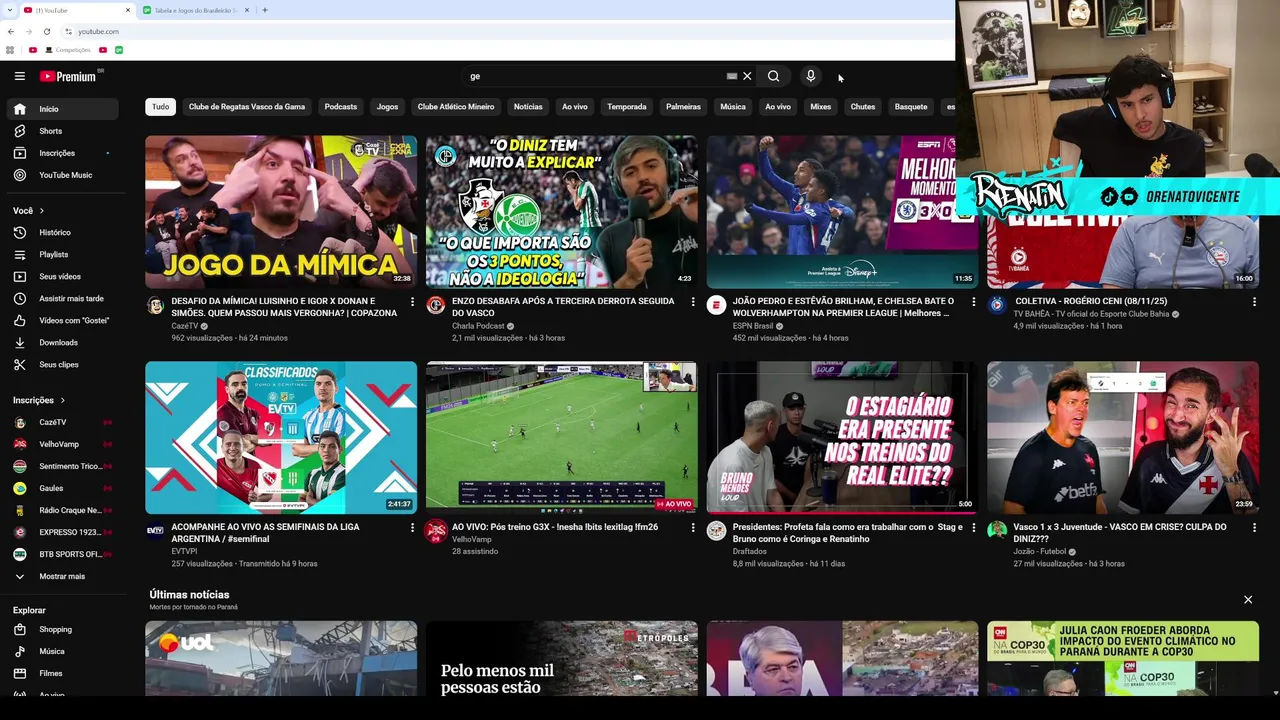This screenshot has width=1280, height=720.
Task: Select Clube de Regatas Vasco da Gama chip
Action: [247, 106]
